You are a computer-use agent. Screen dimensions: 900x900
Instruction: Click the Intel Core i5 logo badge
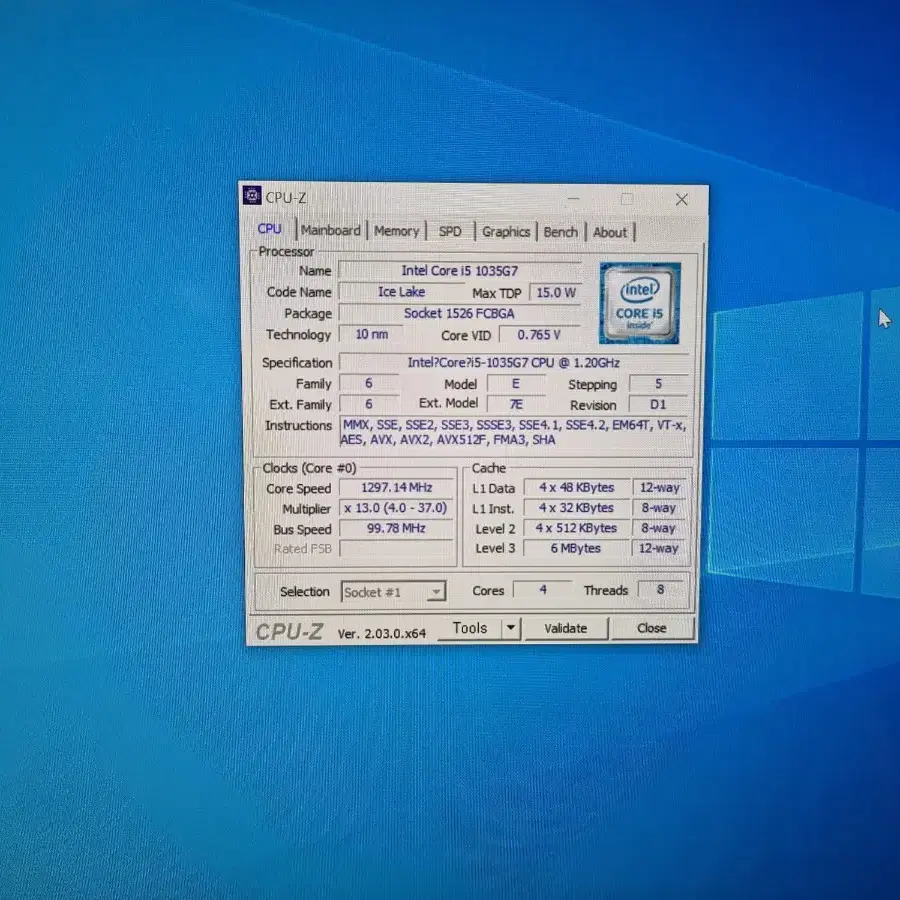639,303
